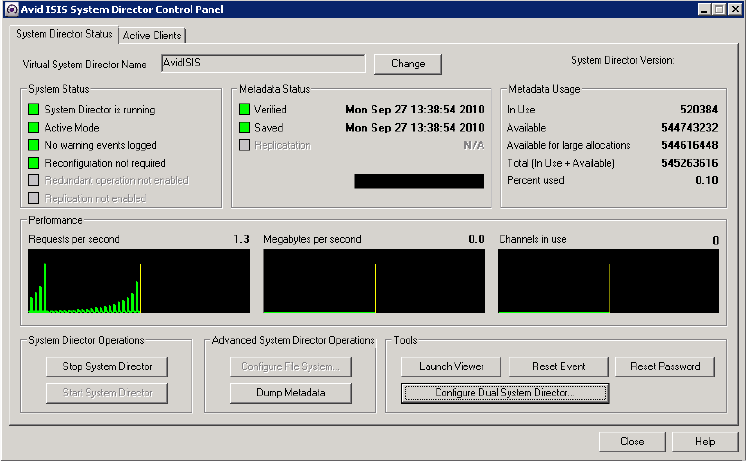Viewport: 746px width, 461px height.
Task: Maximize the Control Panel window
Action: pos(719,9)
